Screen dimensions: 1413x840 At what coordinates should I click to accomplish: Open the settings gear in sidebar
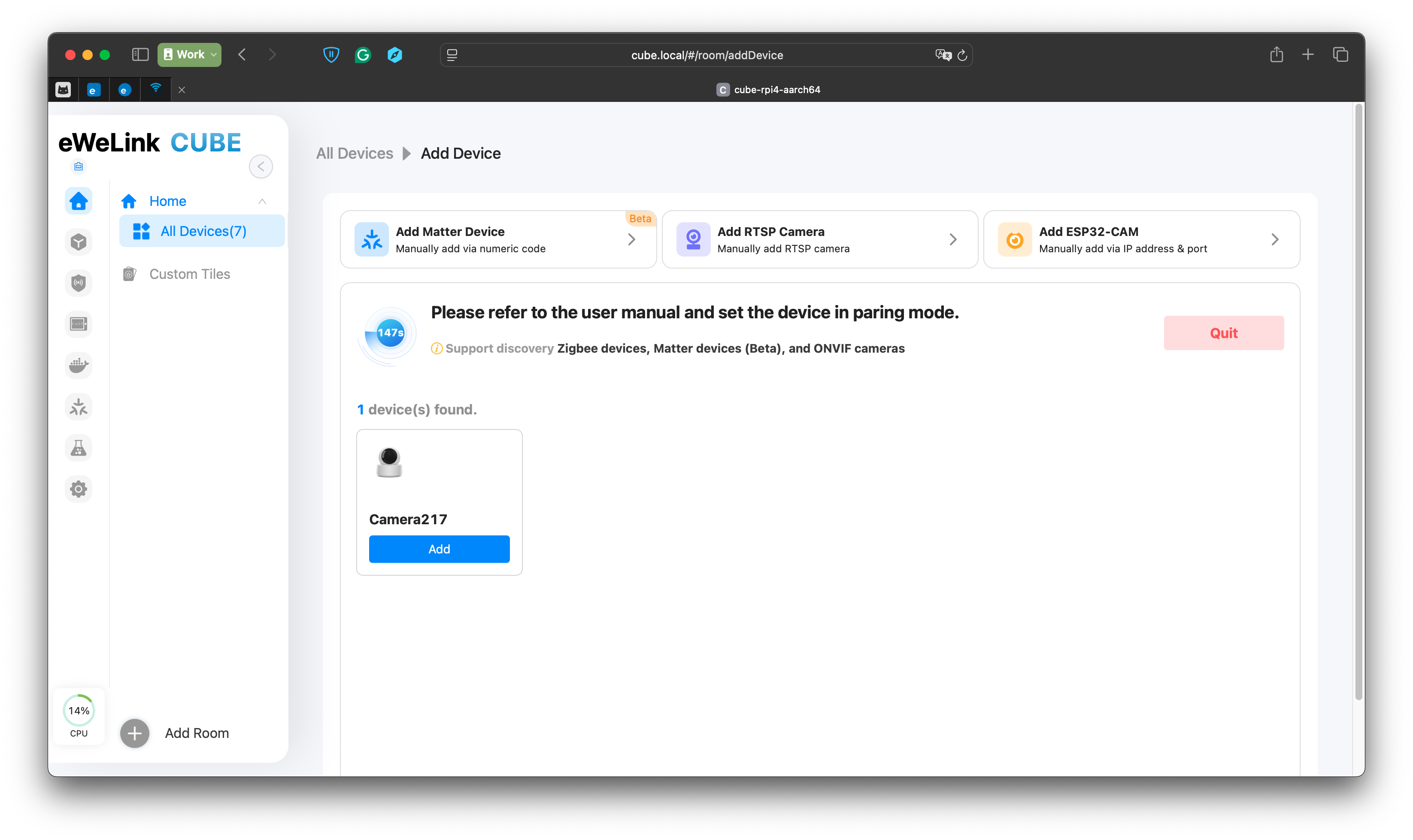pyautogui.click(x=79, y=489)
